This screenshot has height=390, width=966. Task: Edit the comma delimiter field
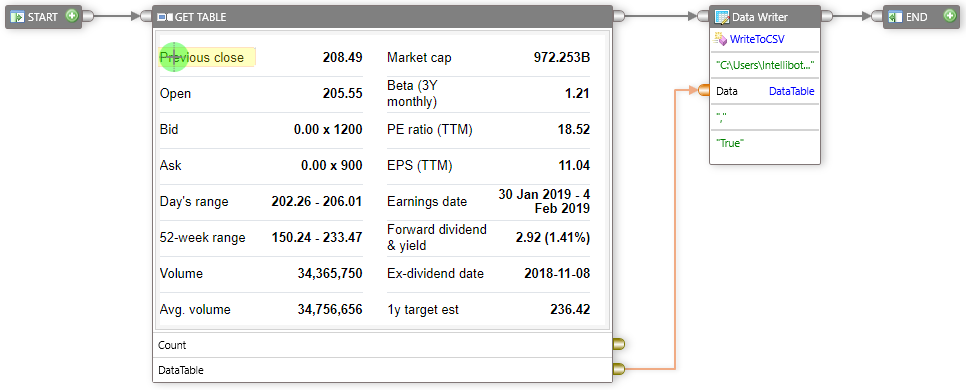(765, 117)
